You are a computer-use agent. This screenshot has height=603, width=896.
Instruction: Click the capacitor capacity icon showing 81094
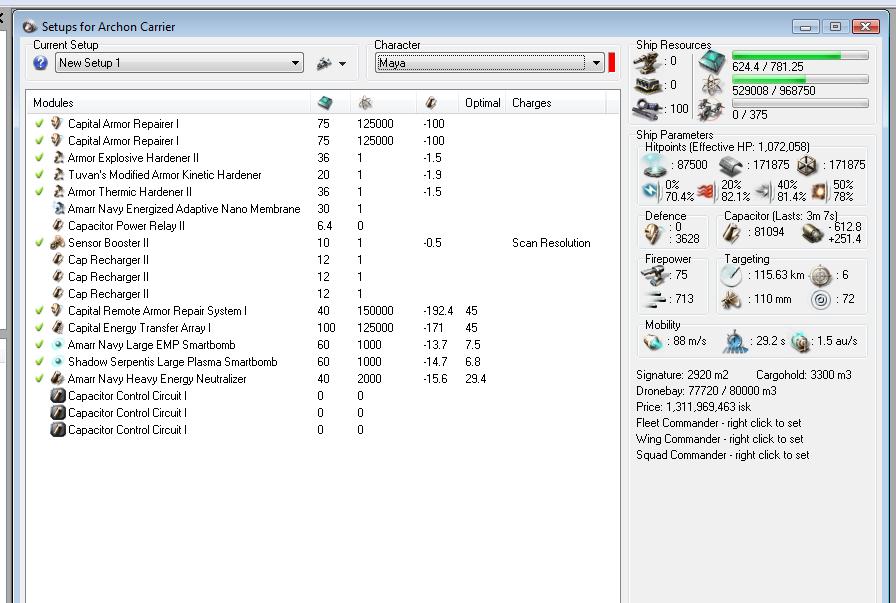(x=731, y=233)
